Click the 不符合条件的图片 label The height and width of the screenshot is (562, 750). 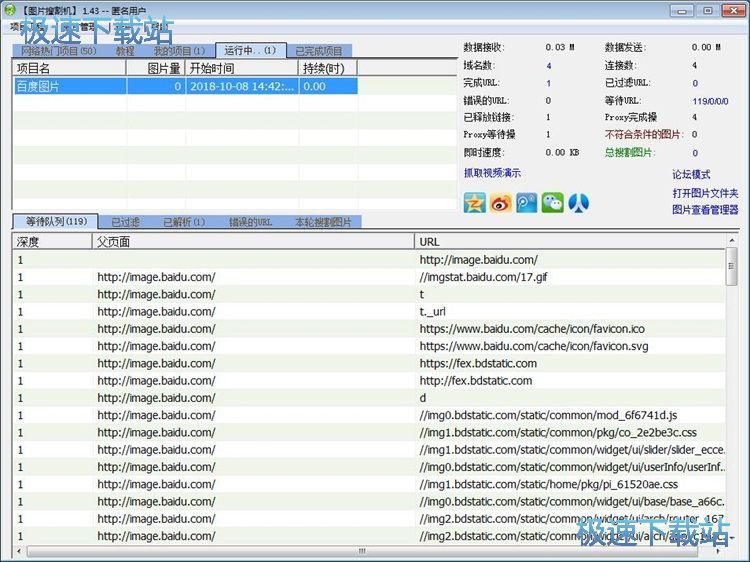click(x=644, y=134)
